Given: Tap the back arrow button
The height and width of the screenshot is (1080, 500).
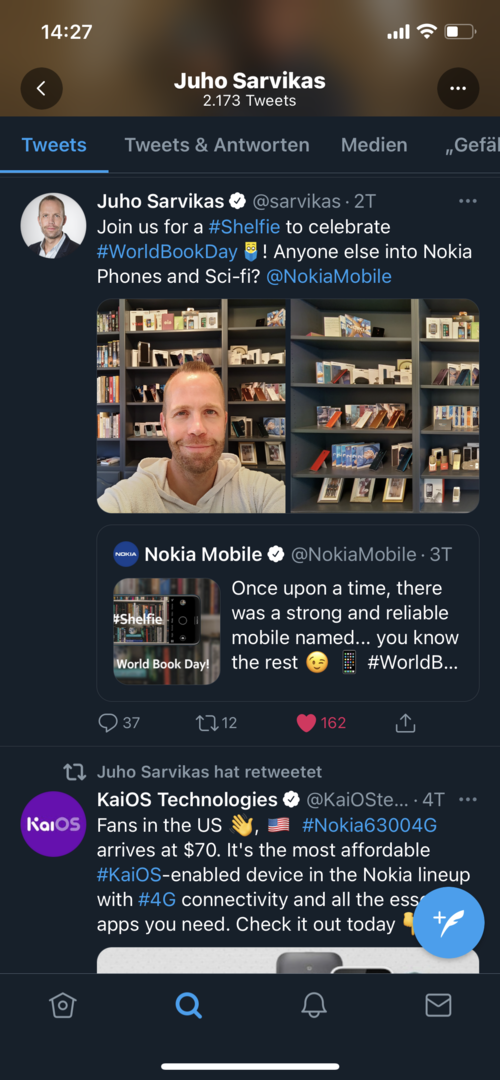Looking at the screenshot, I should [x=41, y=88].
